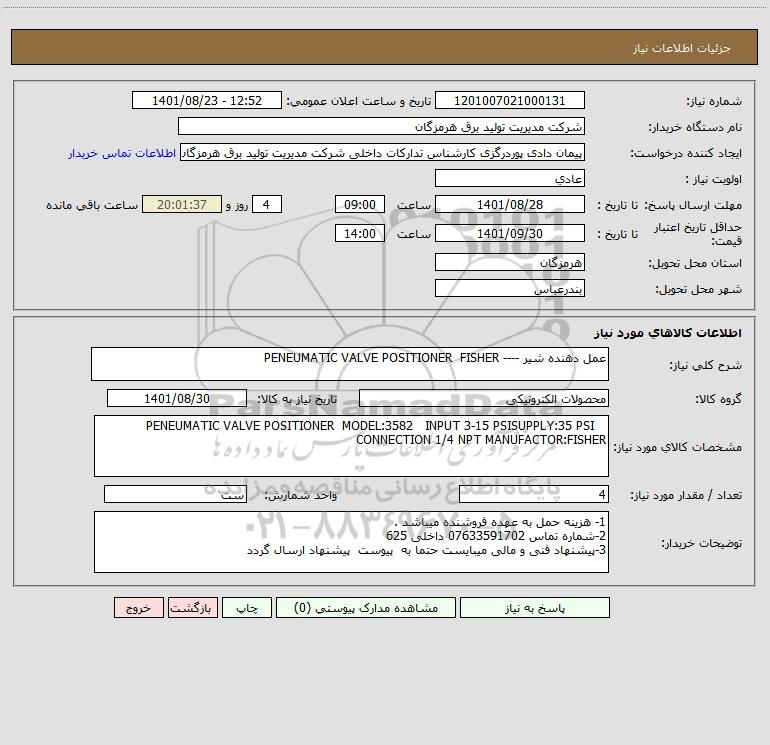Click label مهلت ارسال پاسخ: تا تاریخ
The image size is (770, 745).
[669, 205]
